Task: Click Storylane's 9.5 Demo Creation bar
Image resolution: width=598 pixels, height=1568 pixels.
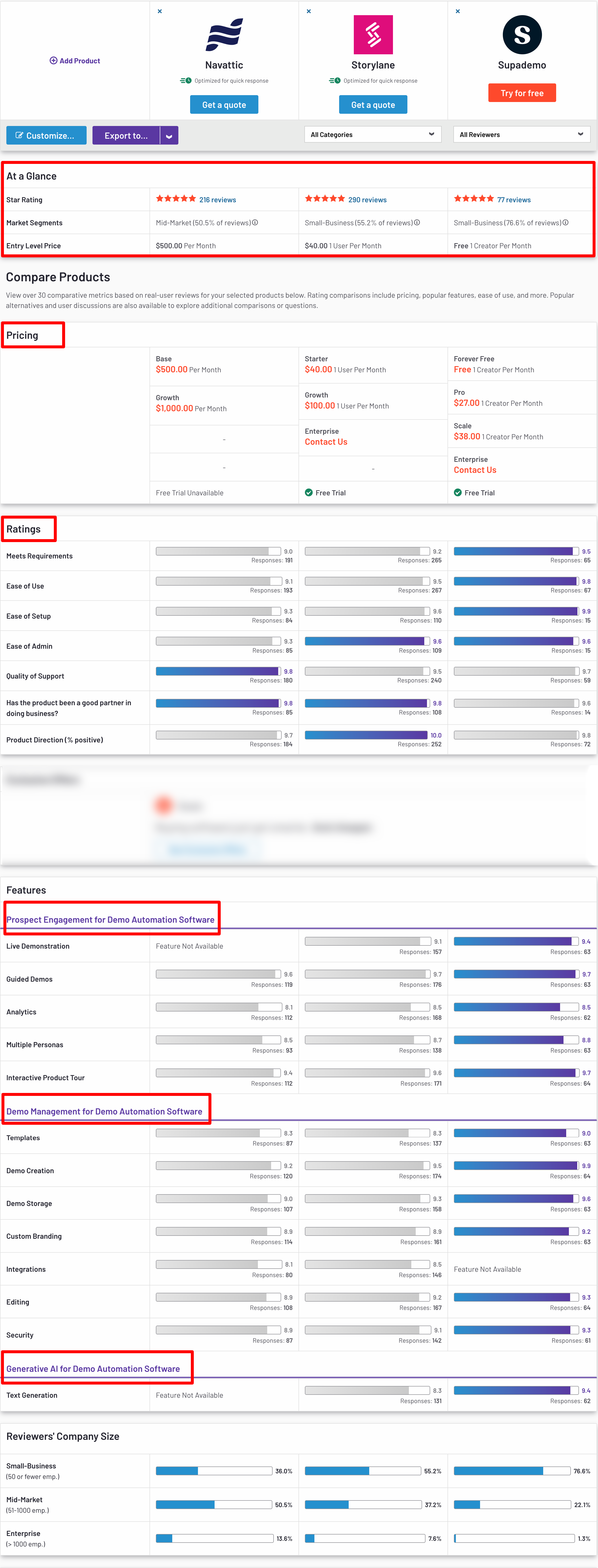Action: [367, 1166]
